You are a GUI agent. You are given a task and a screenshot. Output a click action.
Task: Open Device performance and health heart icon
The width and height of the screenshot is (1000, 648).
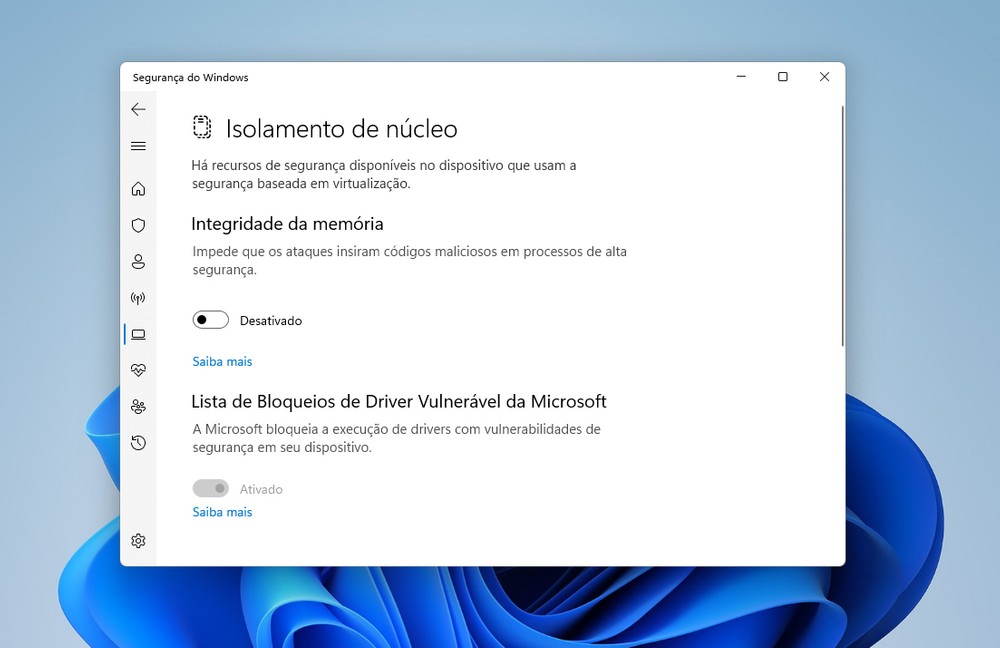click(x=138, y=371)
